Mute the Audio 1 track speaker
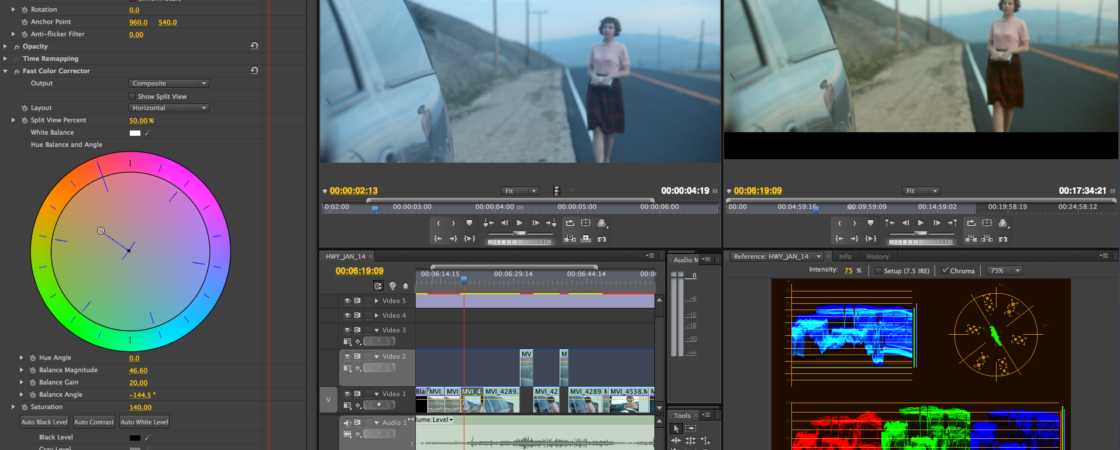1120x450 pixels. (347, 423)
